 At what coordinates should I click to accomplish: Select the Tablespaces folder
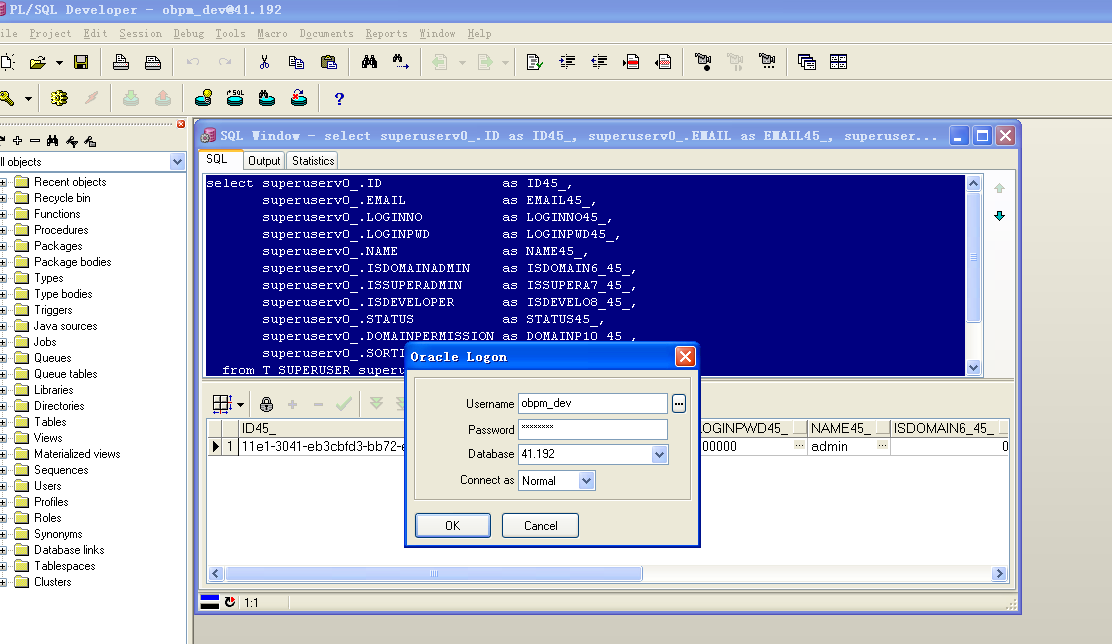click(x=65, y=566)
